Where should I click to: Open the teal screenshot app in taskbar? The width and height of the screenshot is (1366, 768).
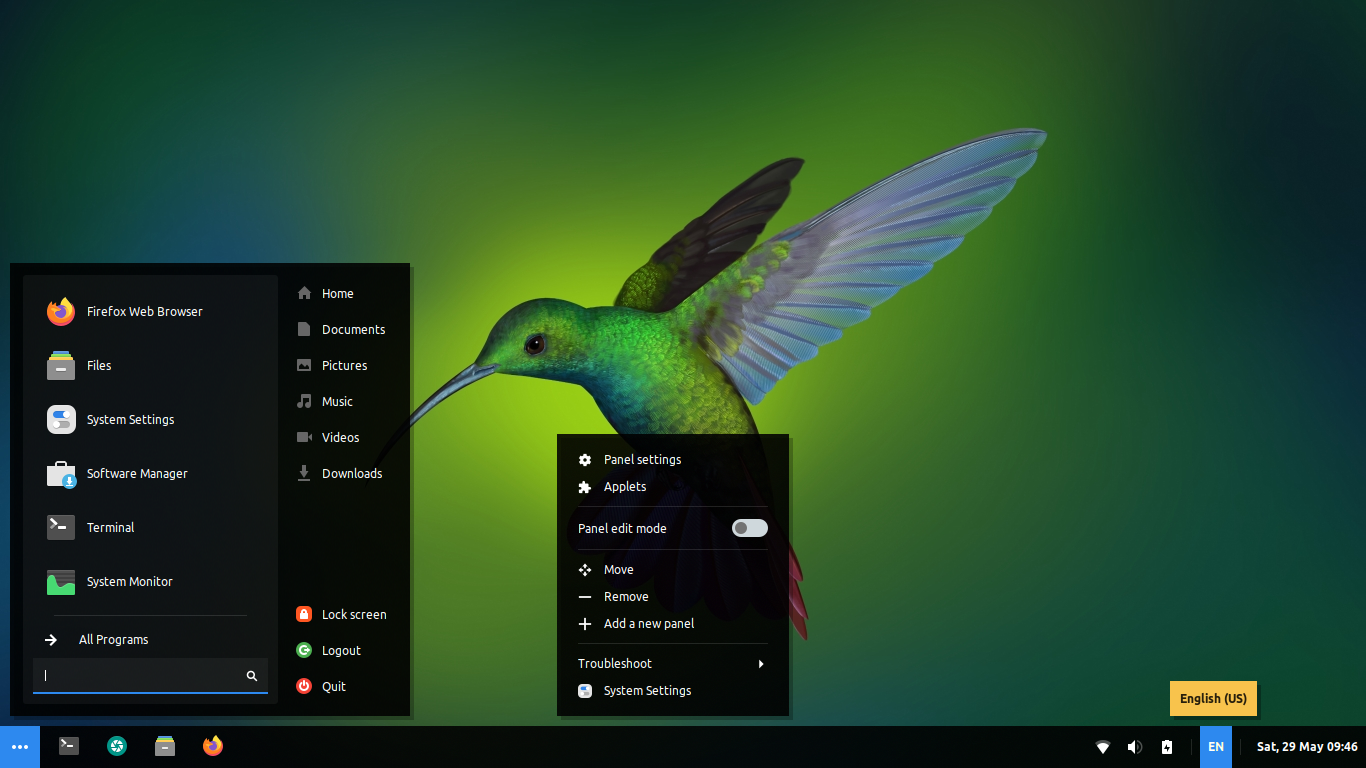pos(117,746)
